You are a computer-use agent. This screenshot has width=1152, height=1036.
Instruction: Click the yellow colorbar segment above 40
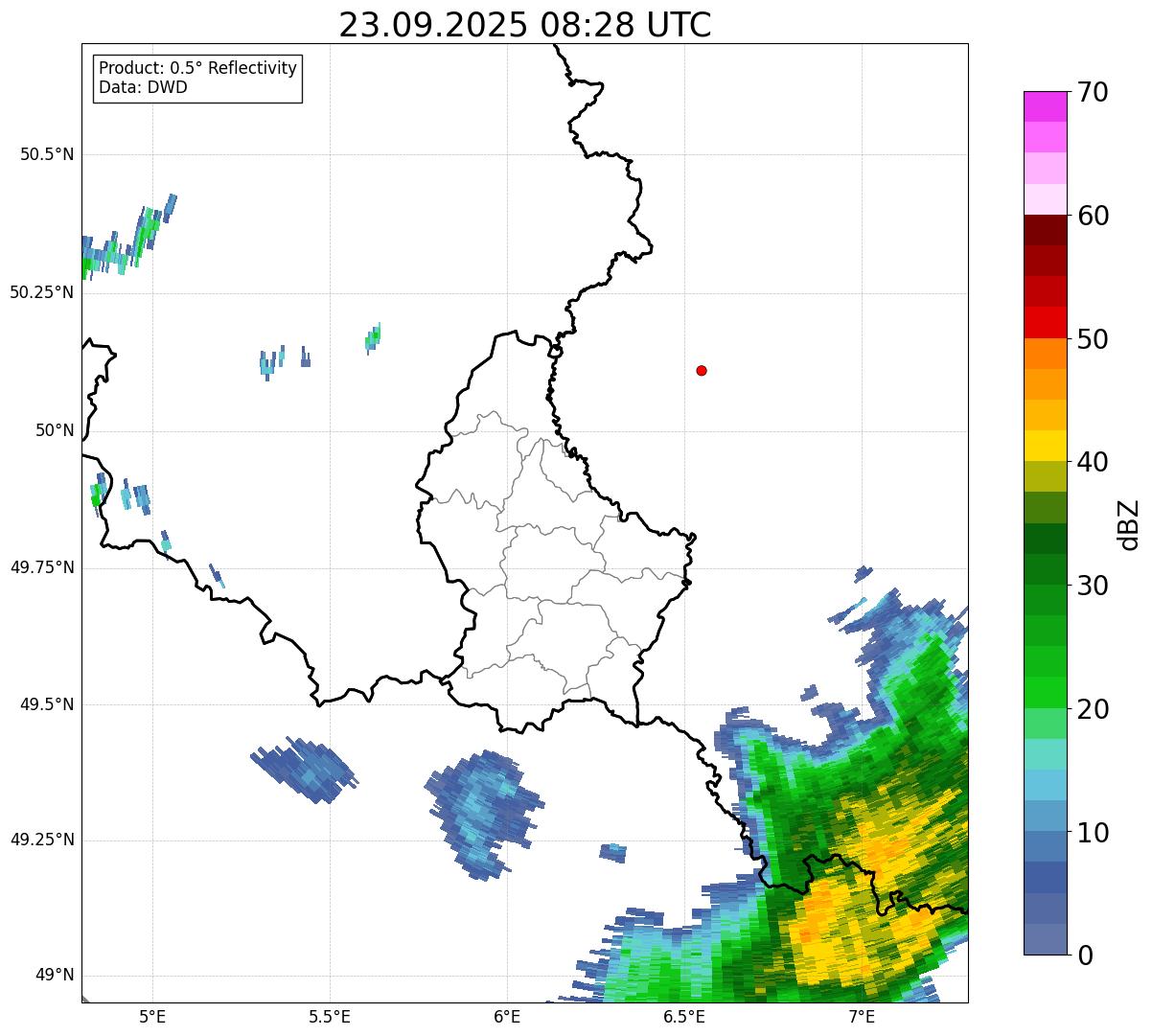pyautogui.click(x=1045, y=446)
